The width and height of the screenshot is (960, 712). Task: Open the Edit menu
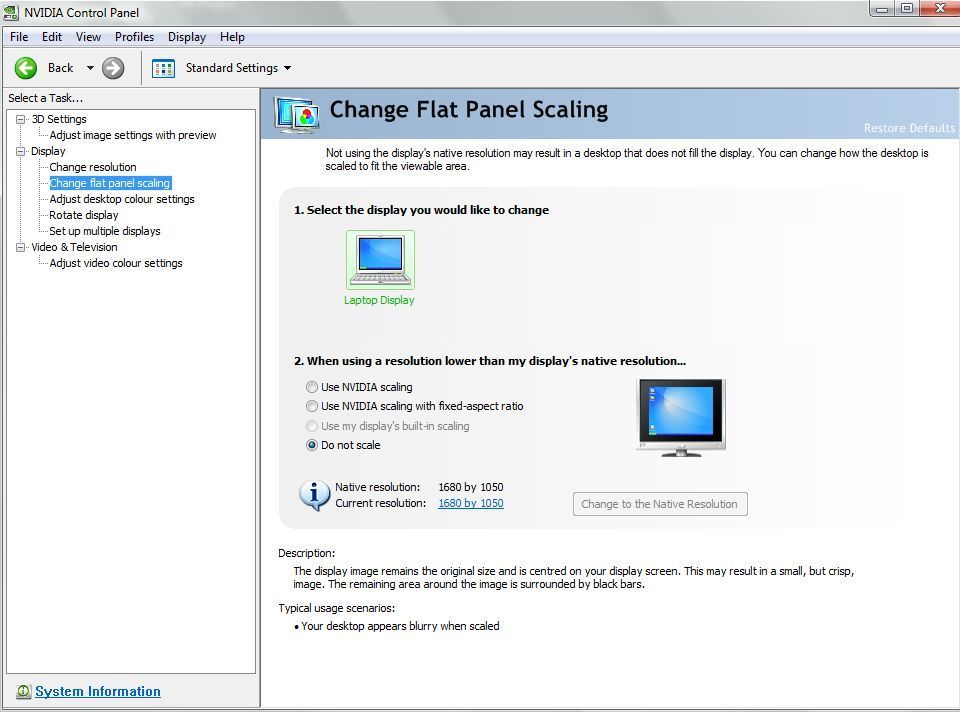(51, 37)
